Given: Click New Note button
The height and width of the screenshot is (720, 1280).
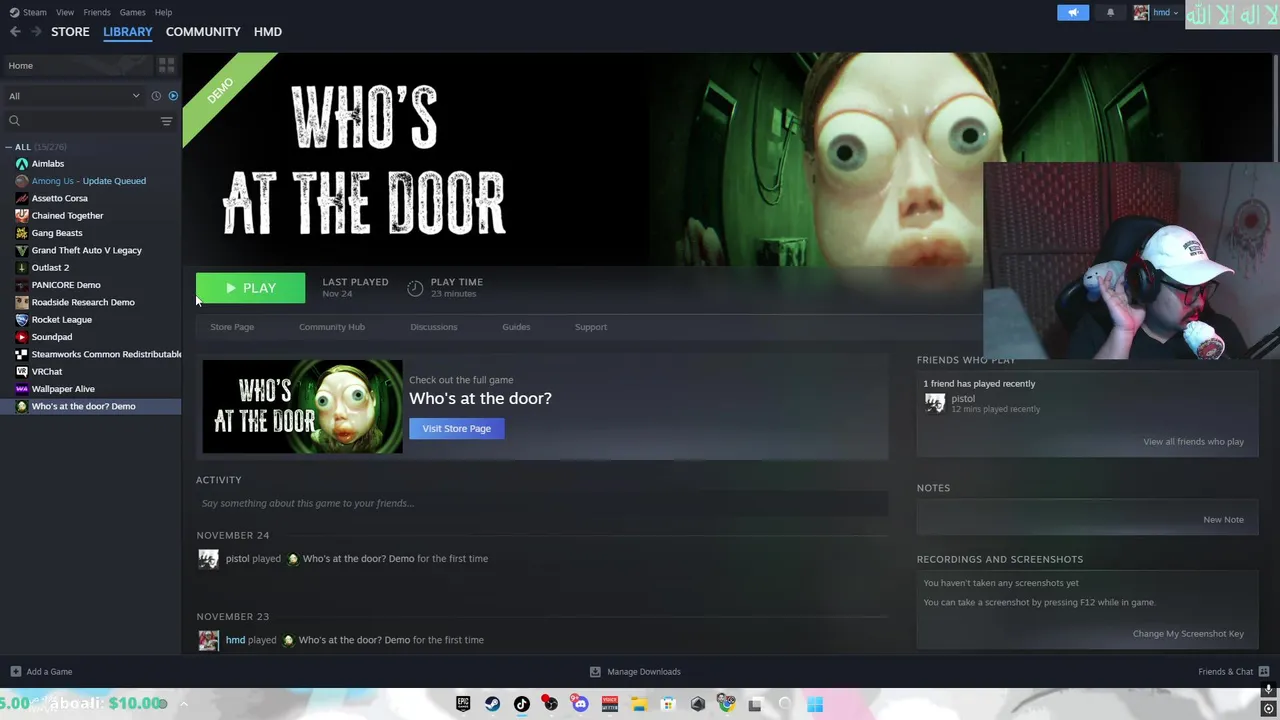Looking at the screenshot, I should [1223, 520].
